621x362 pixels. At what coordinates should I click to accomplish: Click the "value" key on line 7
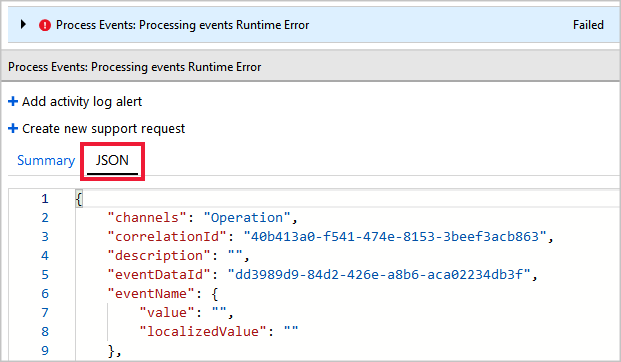click(167, 312)
